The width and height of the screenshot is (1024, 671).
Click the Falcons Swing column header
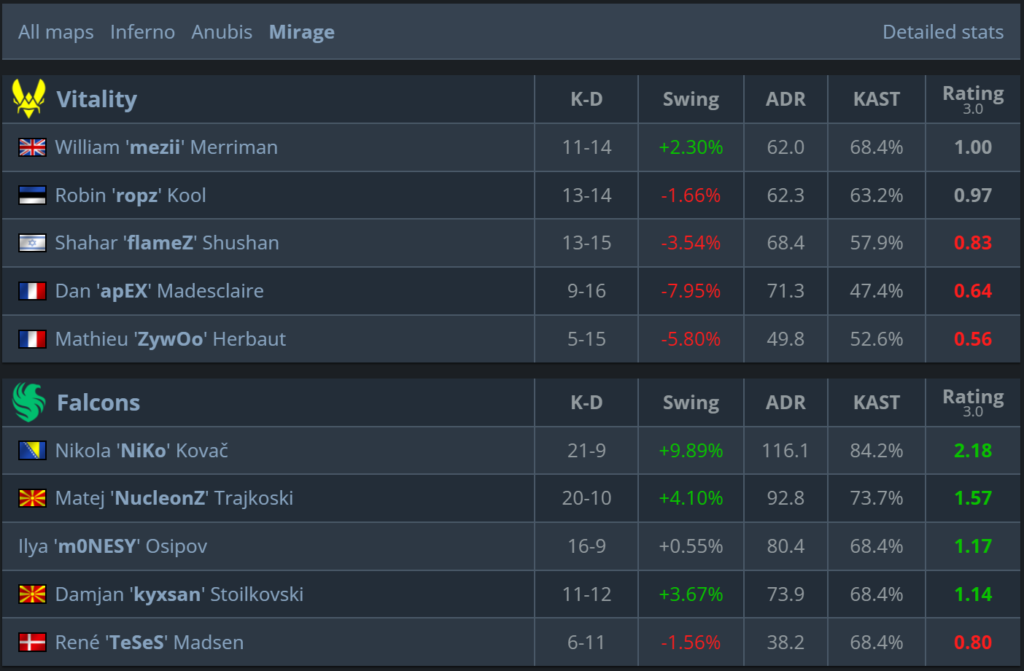[690, 403]
